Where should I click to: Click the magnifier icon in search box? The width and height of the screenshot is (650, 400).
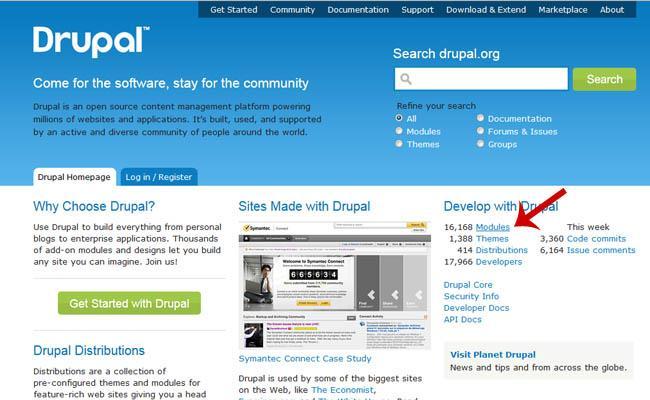pos(406,79)
